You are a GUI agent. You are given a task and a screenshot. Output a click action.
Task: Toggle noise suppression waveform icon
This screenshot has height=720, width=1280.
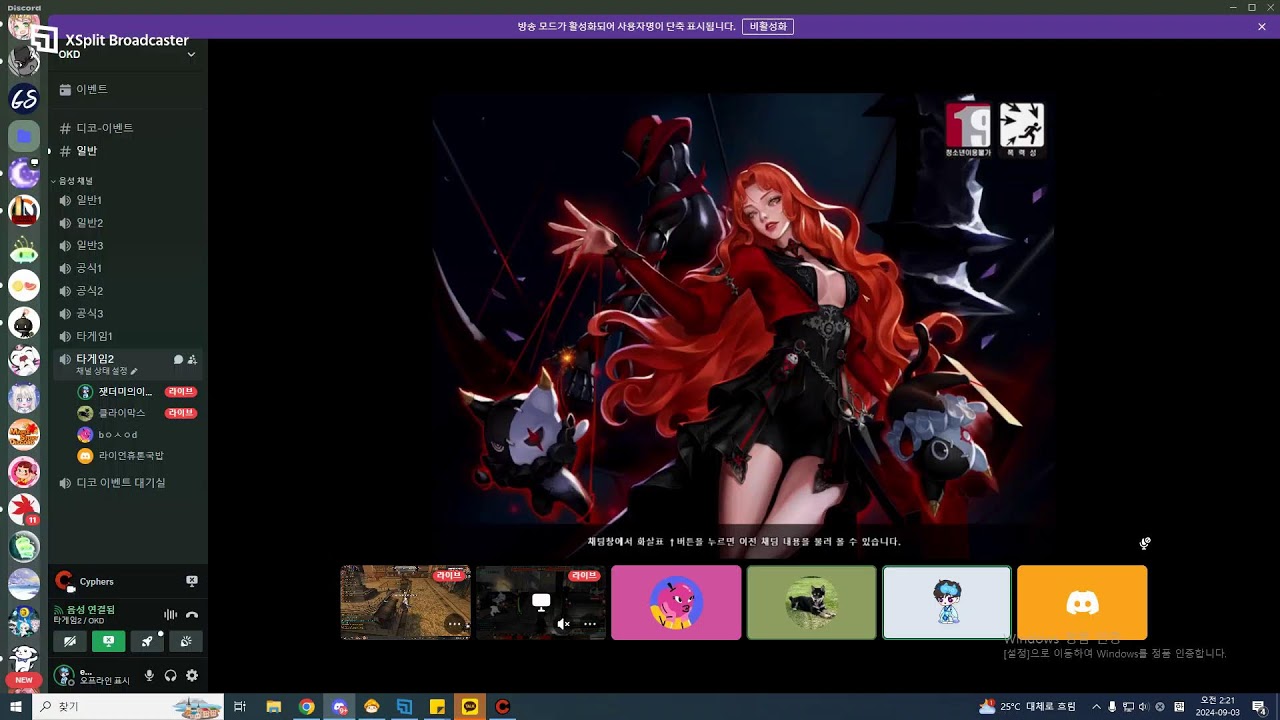(170, 615)
